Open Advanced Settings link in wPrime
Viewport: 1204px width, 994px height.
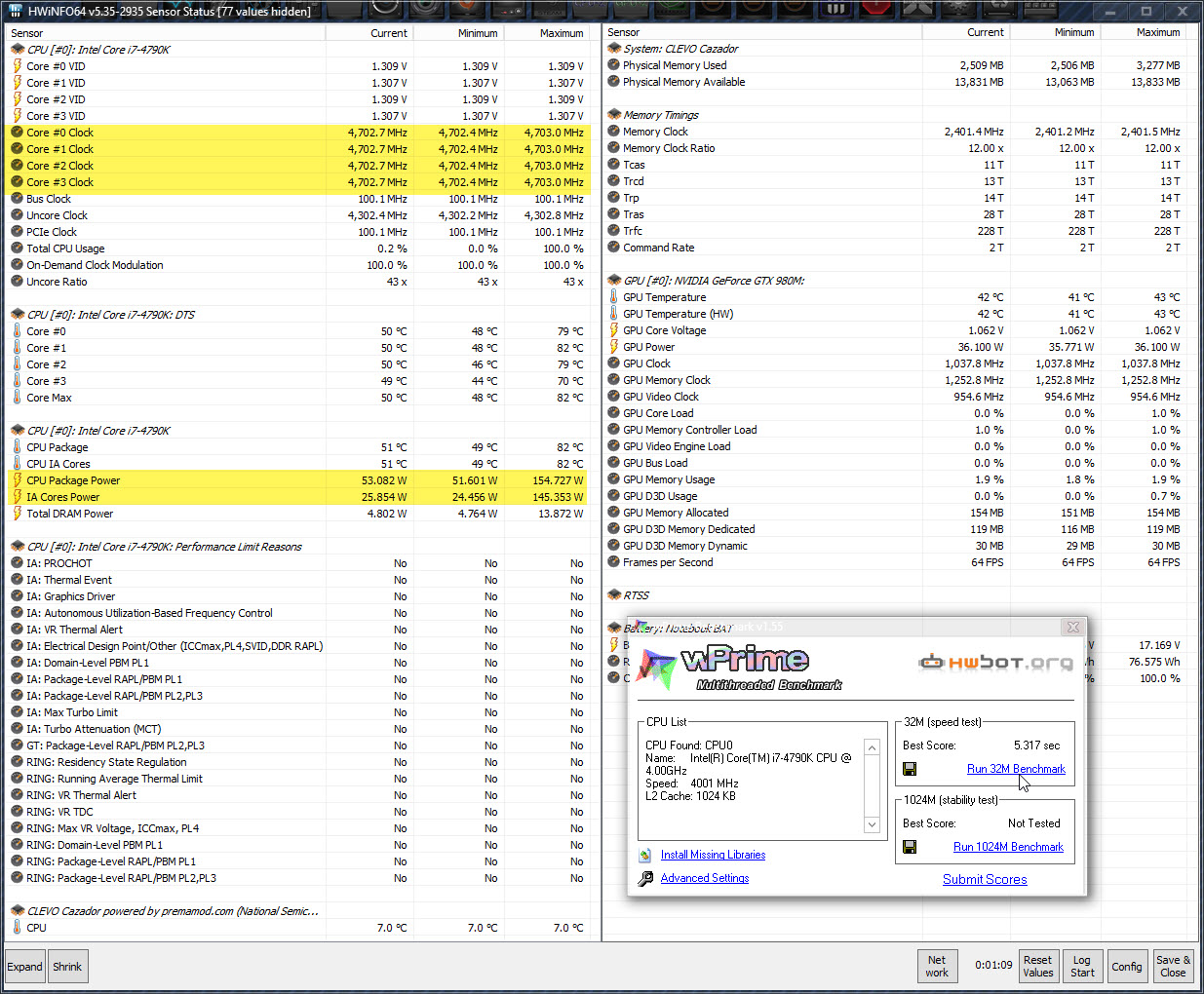[x=705, y=878]
